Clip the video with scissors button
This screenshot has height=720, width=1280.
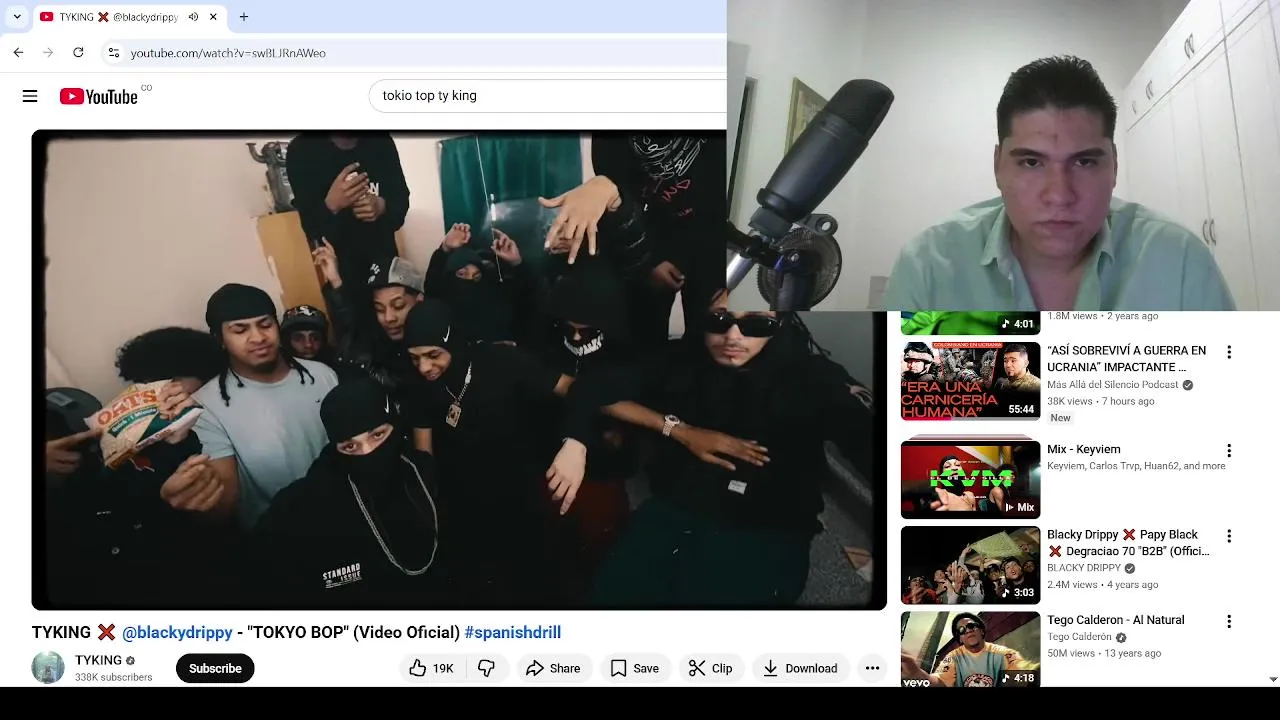(x=710, y=668)
